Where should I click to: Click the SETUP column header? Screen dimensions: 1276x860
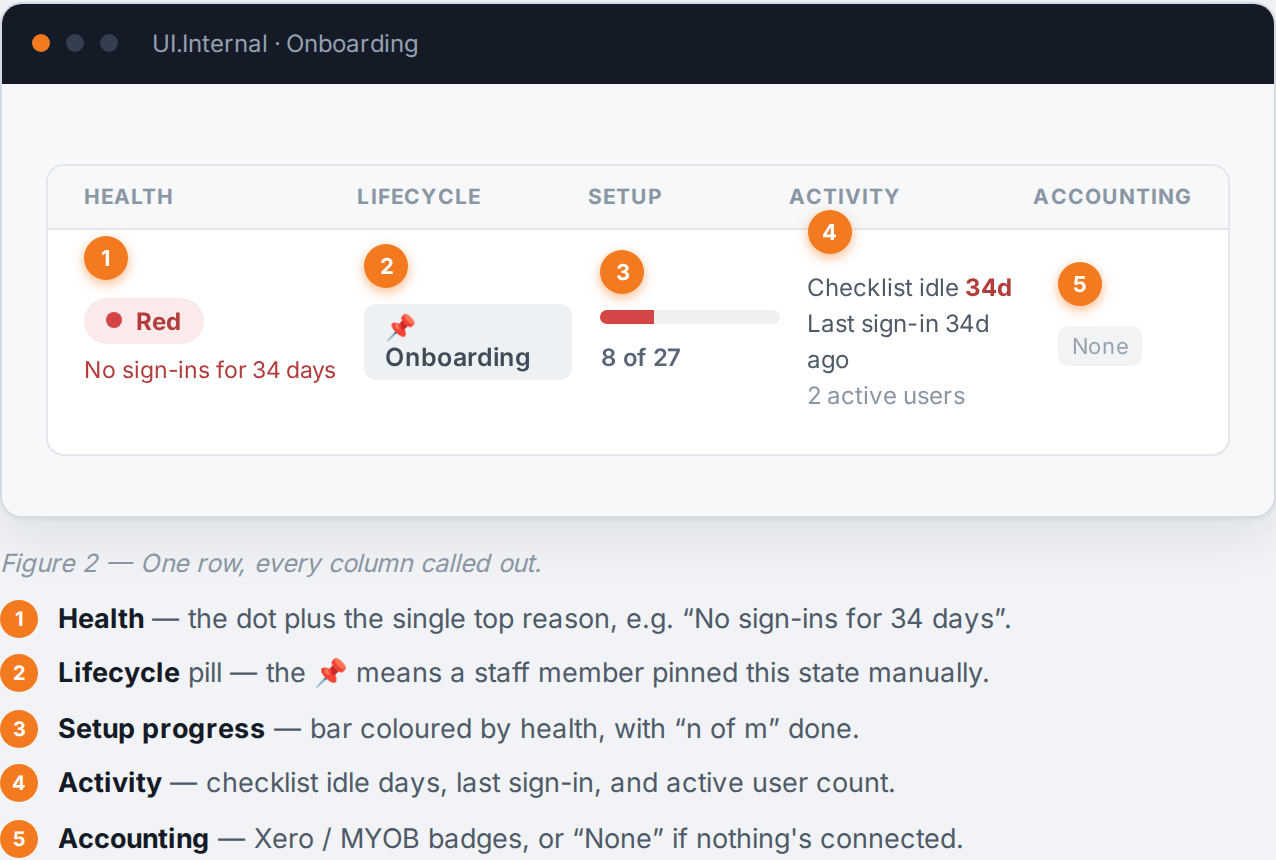(625, 197)
